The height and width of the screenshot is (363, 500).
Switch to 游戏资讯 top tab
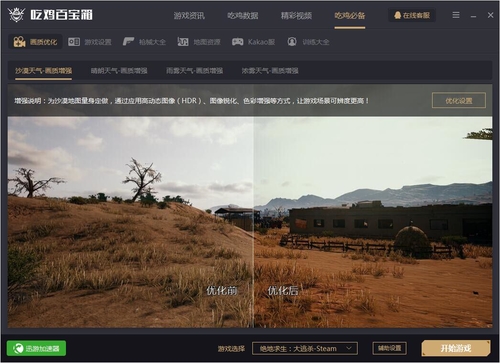pyautogui.click(x=189, y=16)
